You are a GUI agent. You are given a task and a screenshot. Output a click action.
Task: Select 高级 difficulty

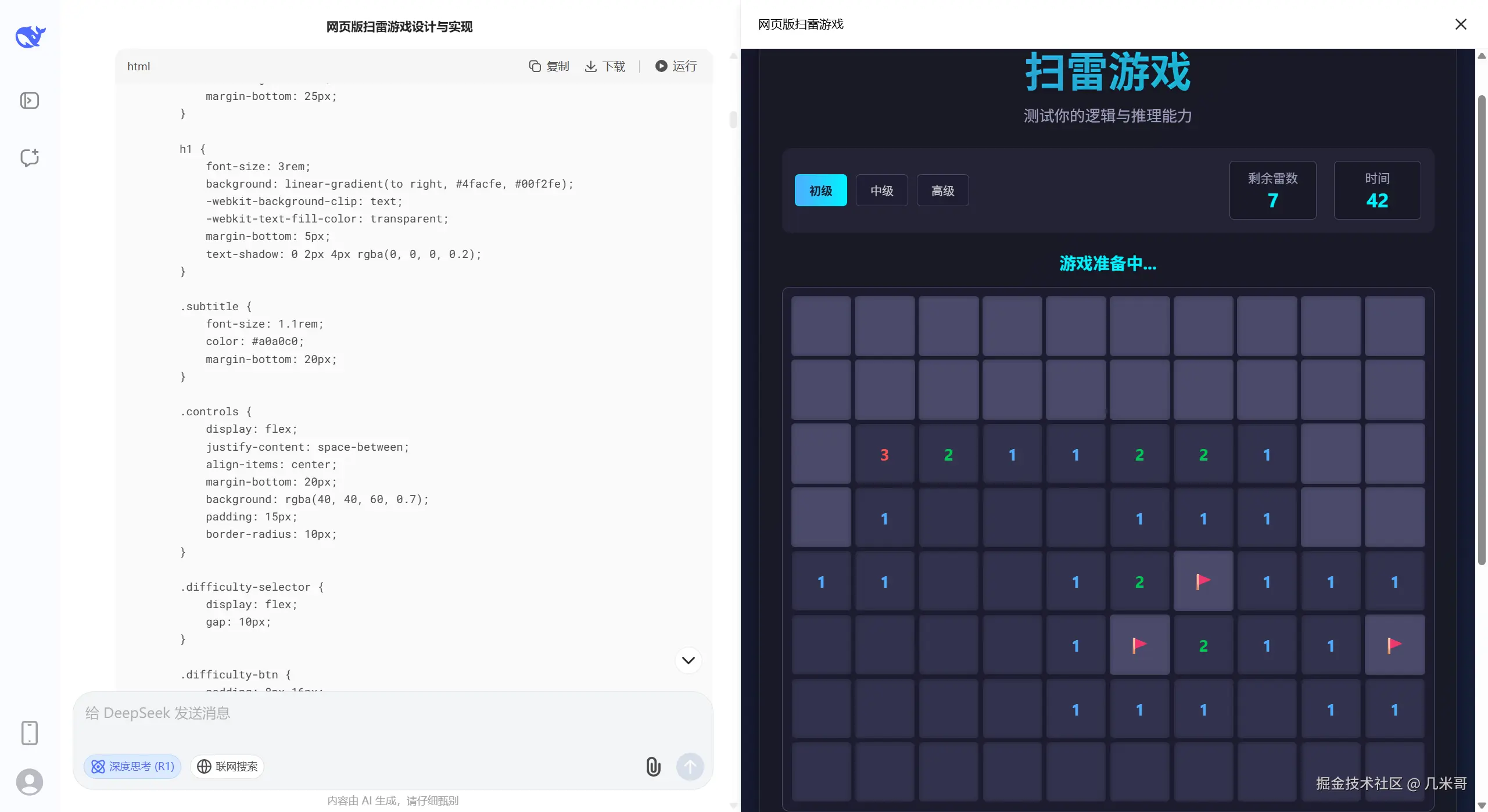tap(942, 190)
